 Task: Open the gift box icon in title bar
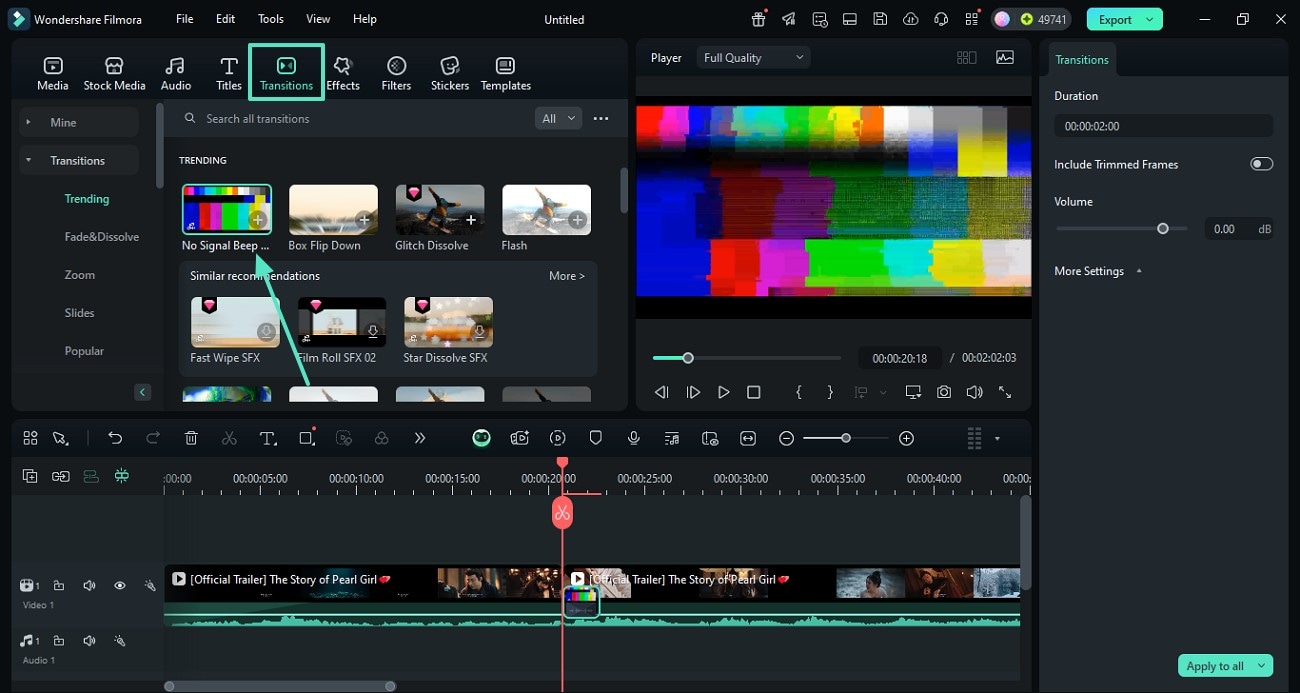[x=759, y=19]
